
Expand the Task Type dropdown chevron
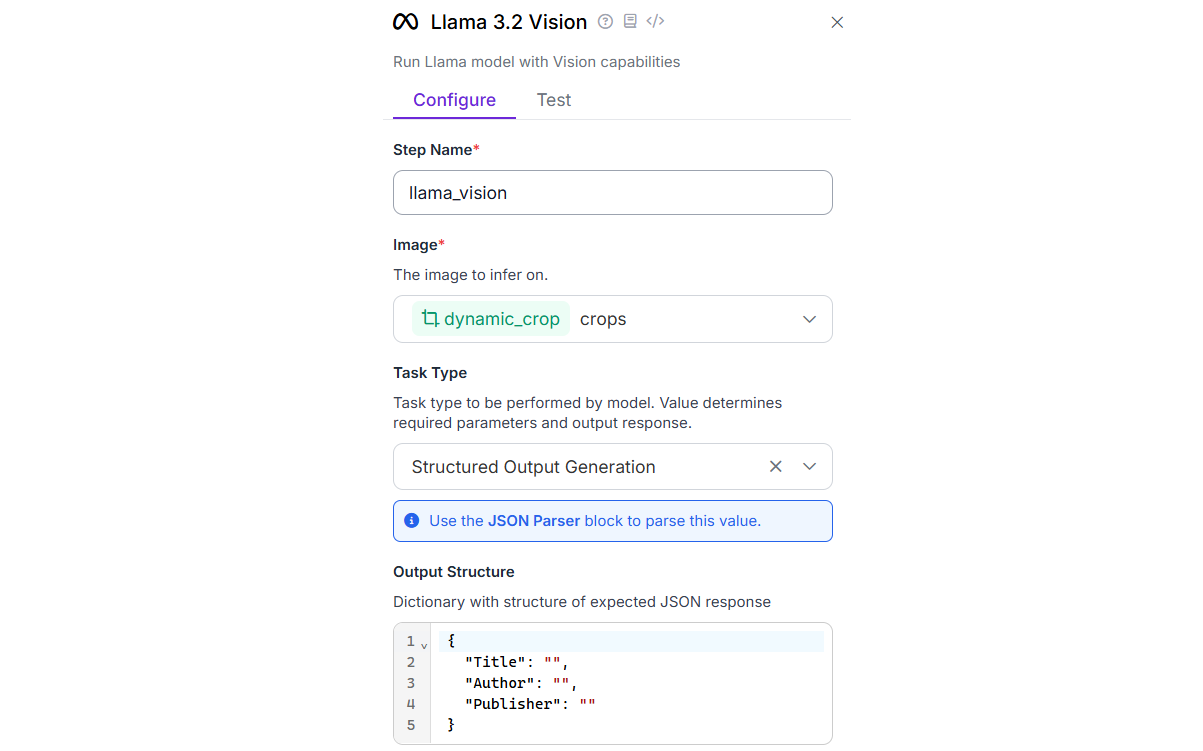pyautogui.click(x=810, y=467)
